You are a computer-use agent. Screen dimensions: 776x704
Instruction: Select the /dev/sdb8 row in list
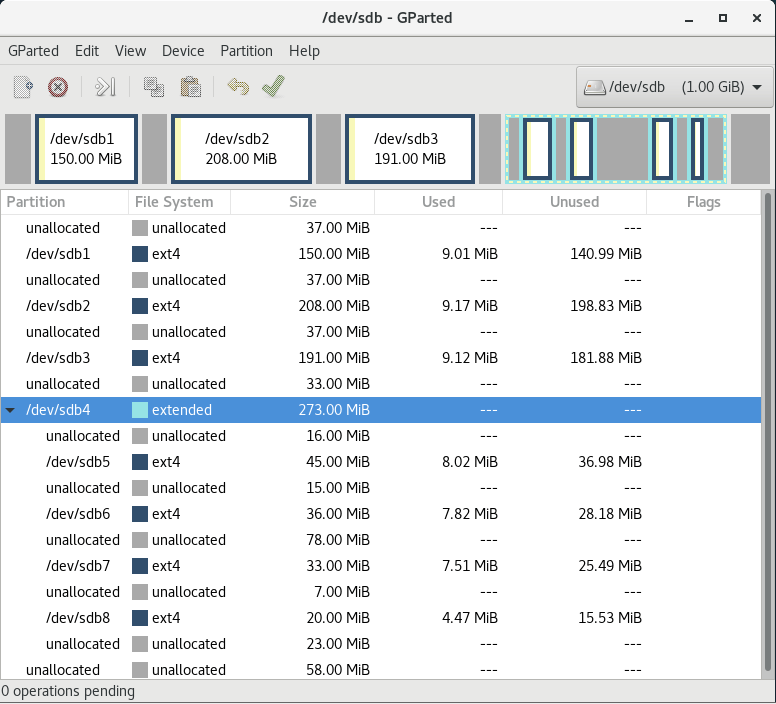click(x=381, y=617)
